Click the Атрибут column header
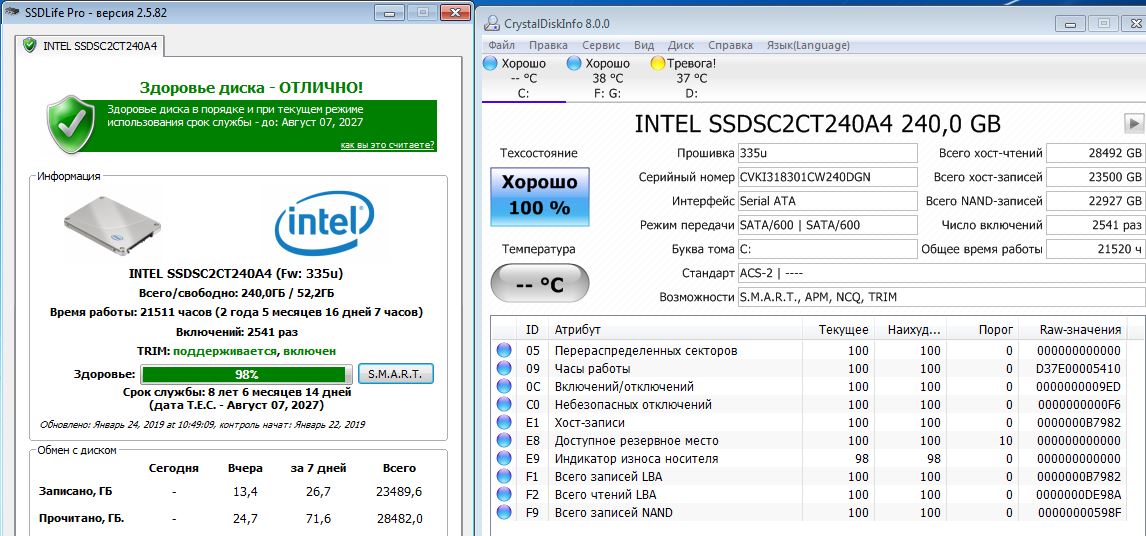The image size is (1146, 536). point(675,329)
